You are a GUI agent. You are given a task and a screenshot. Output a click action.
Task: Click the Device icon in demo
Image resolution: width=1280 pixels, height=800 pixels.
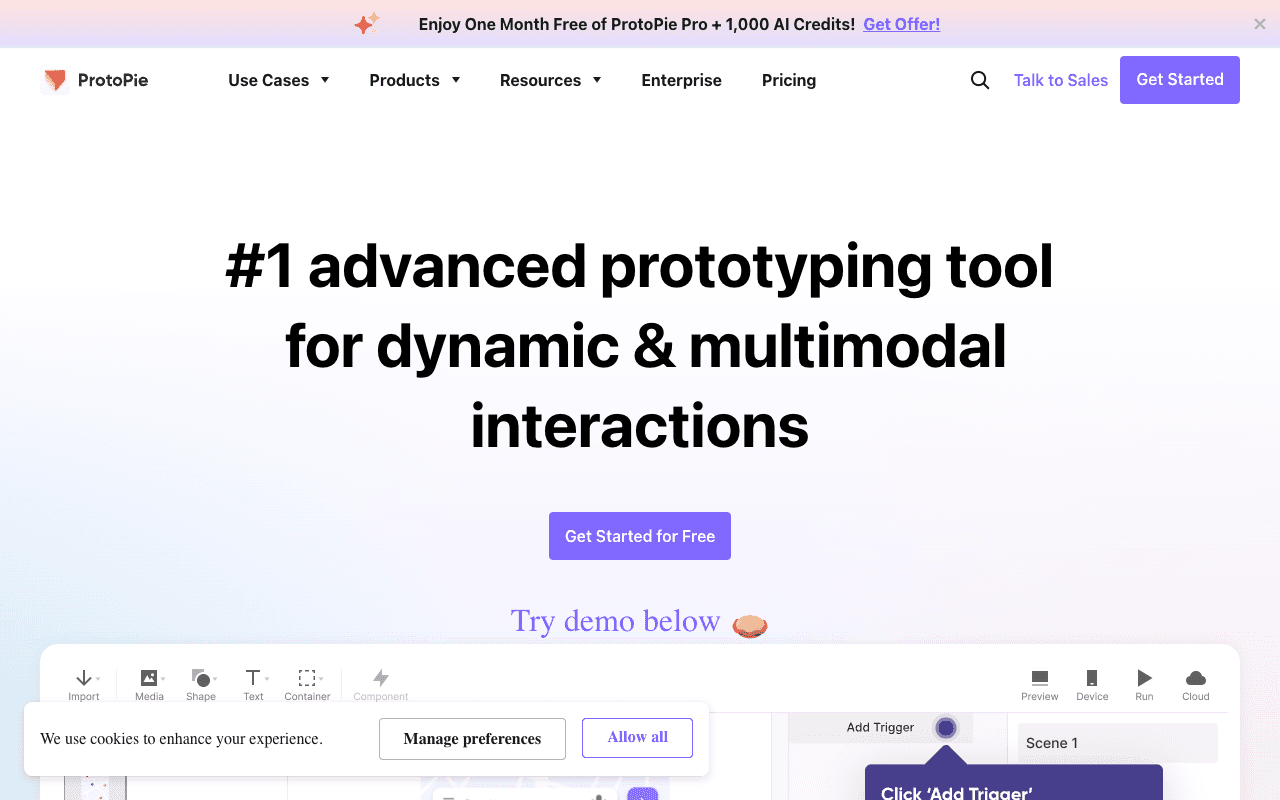[1092, 678]
